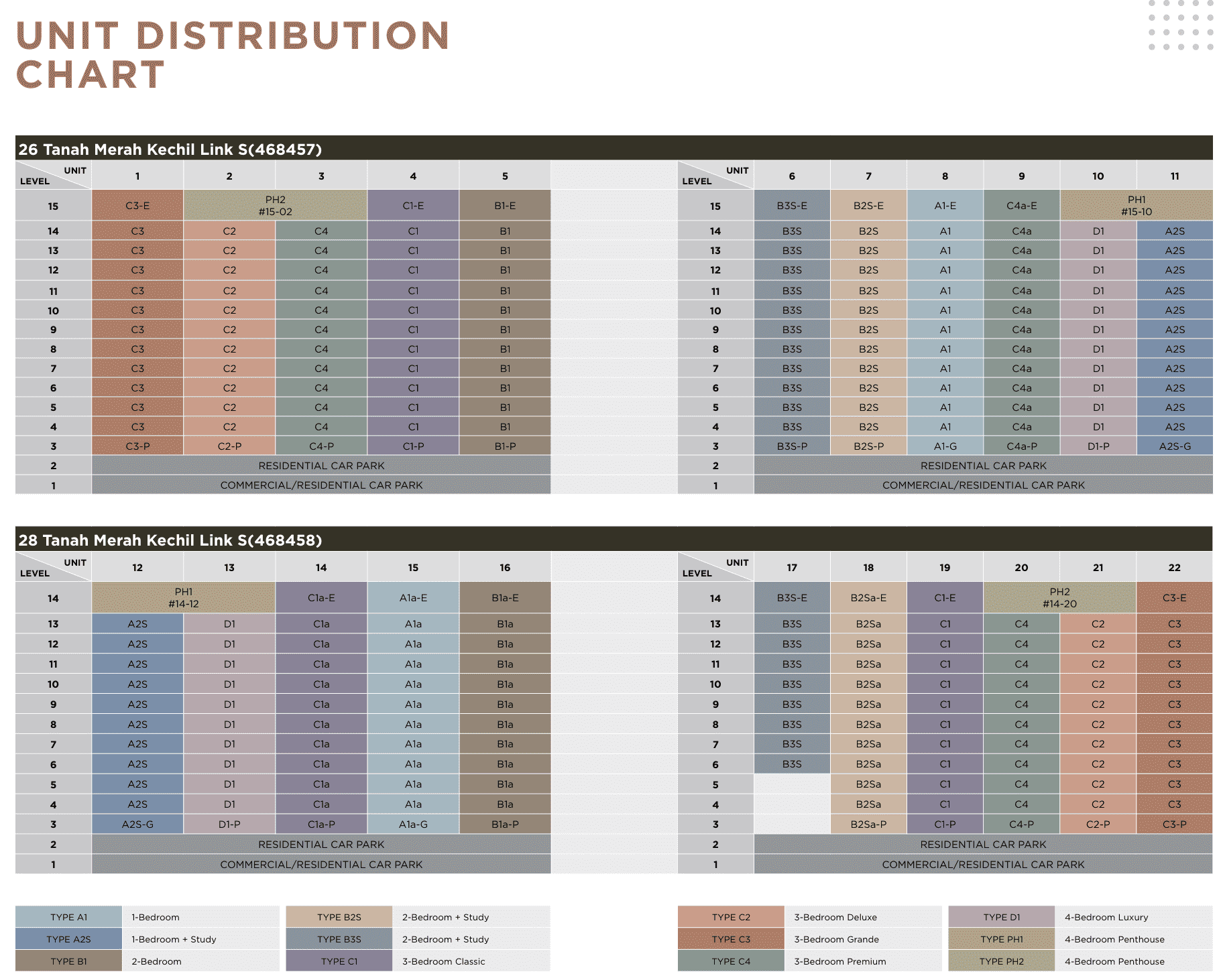Click the 28 Tanah Merah Kechil Link header
Viewport: 1219px width, 980px height.
[170, 540]
